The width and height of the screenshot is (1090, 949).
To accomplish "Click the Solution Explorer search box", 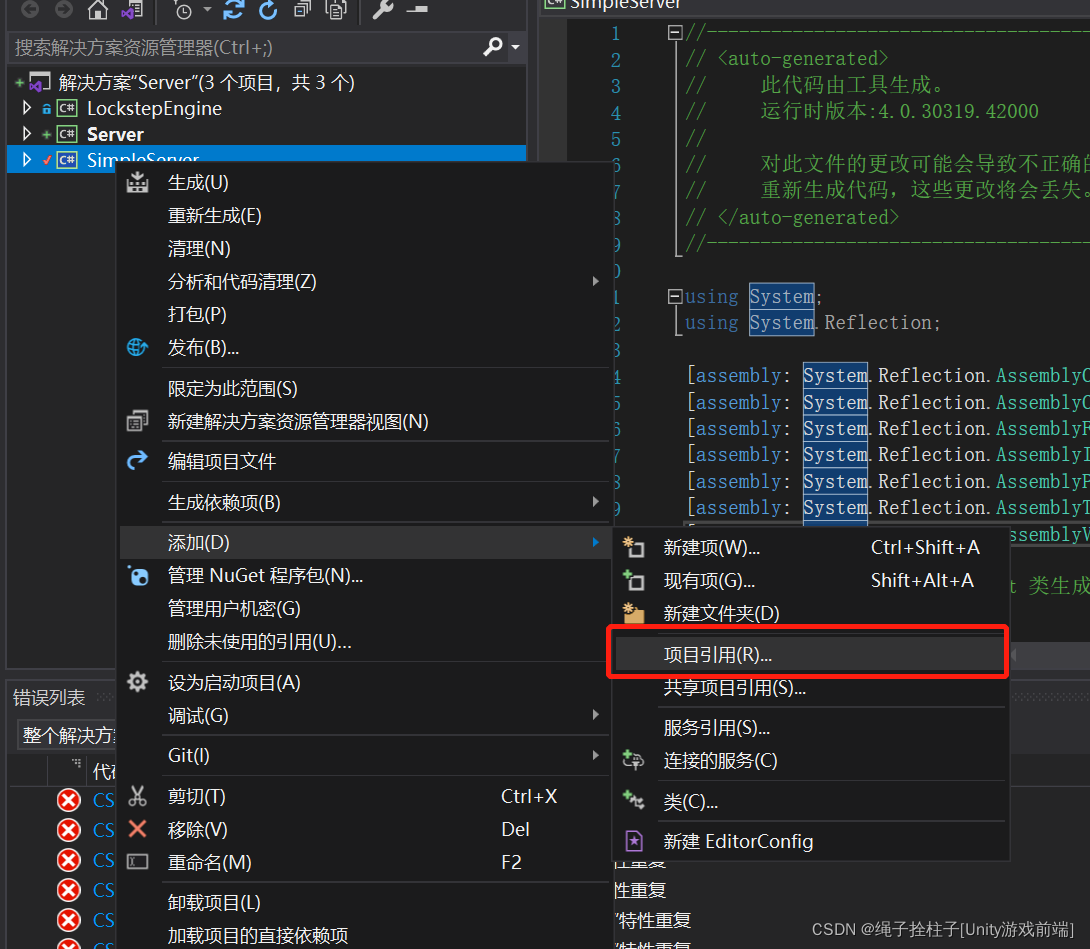I will coord(243,47).
